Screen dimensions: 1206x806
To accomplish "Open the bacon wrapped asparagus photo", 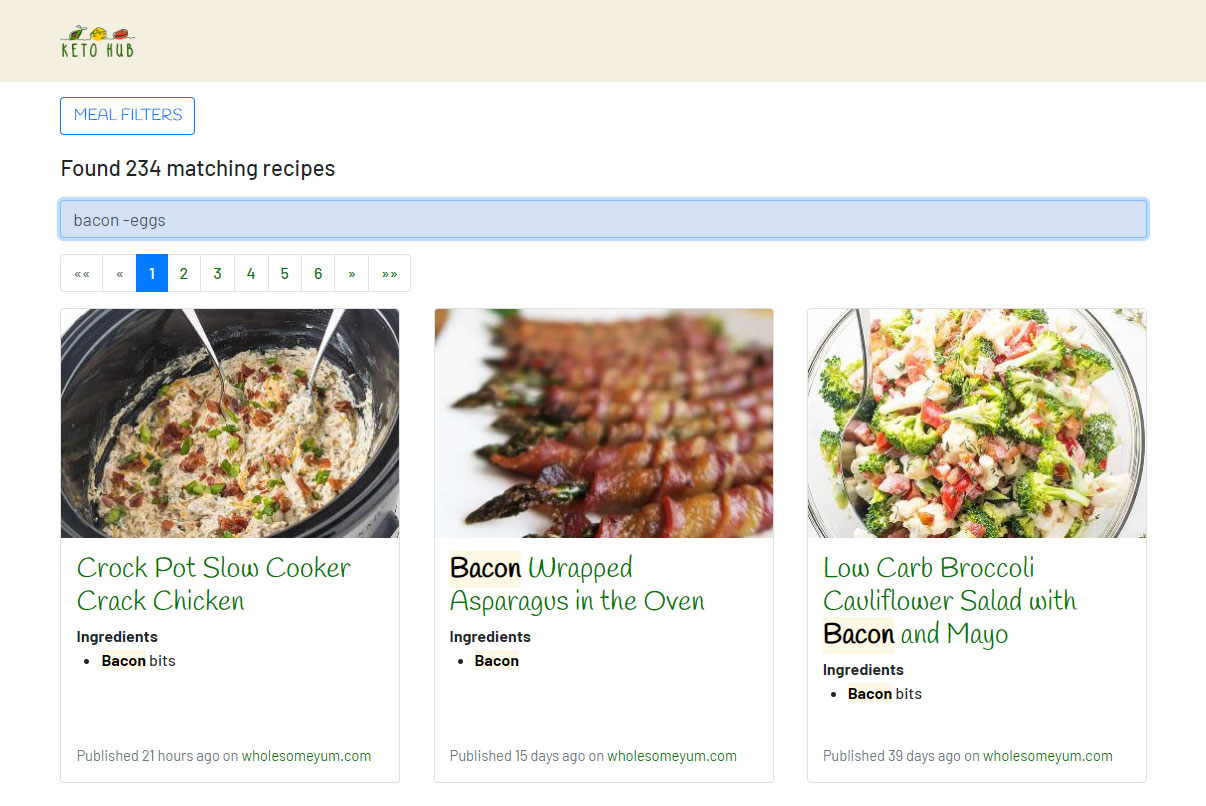I will (603, 423).
